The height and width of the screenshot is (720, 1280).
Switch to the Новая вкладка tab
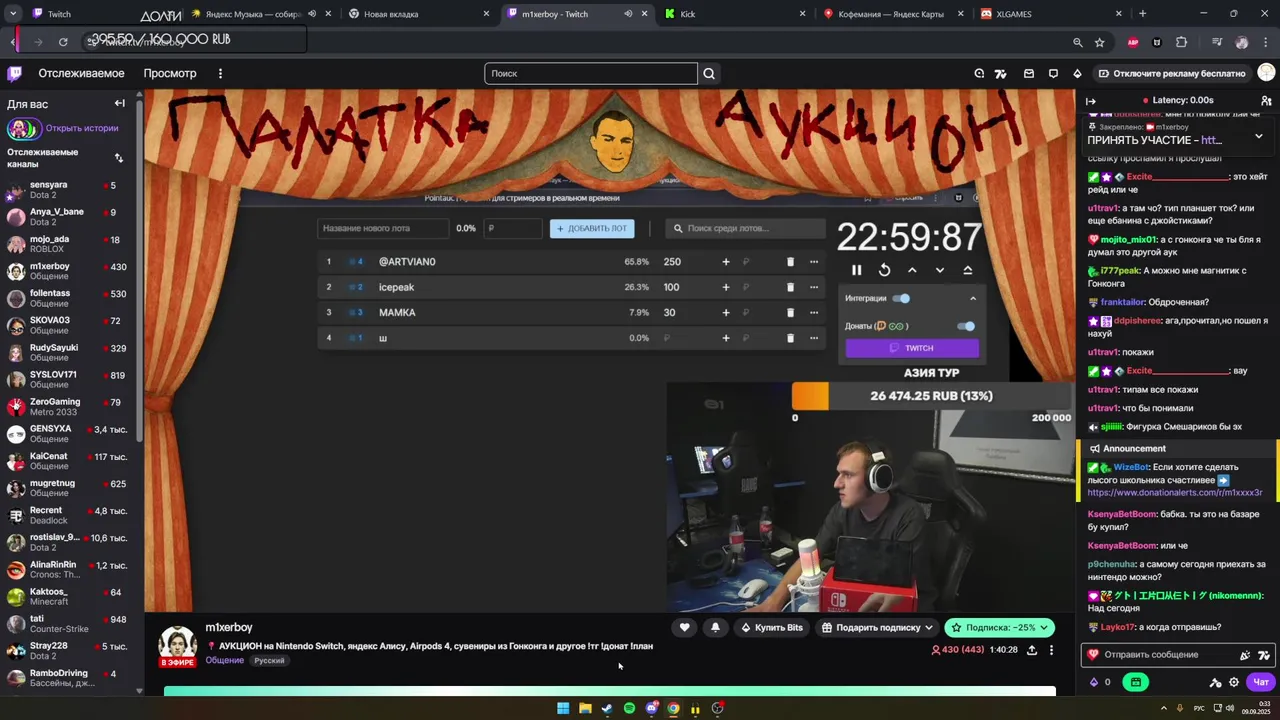[x=420, y=14]
